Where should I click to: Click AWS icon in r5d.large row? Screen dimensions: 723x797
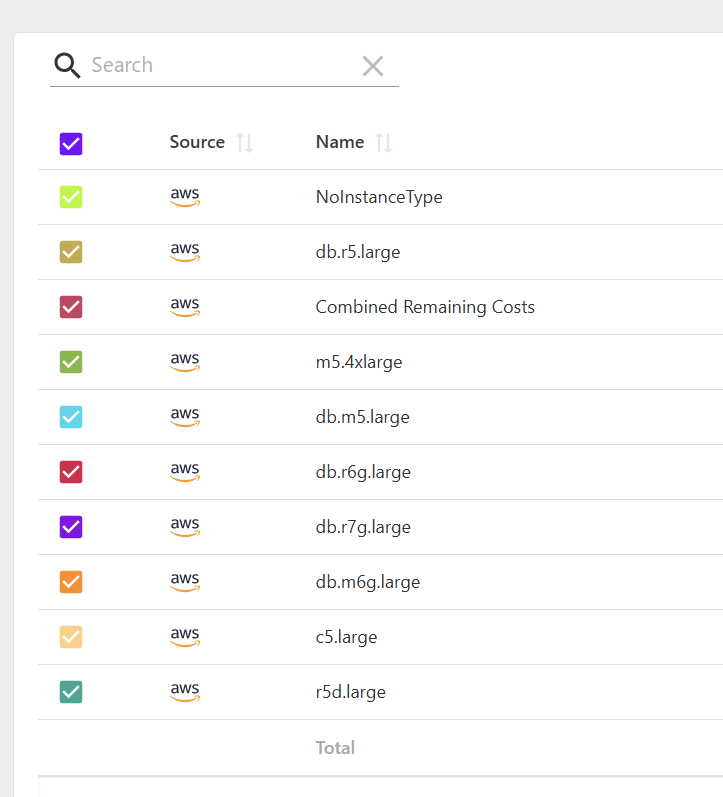tap(185, 692)
